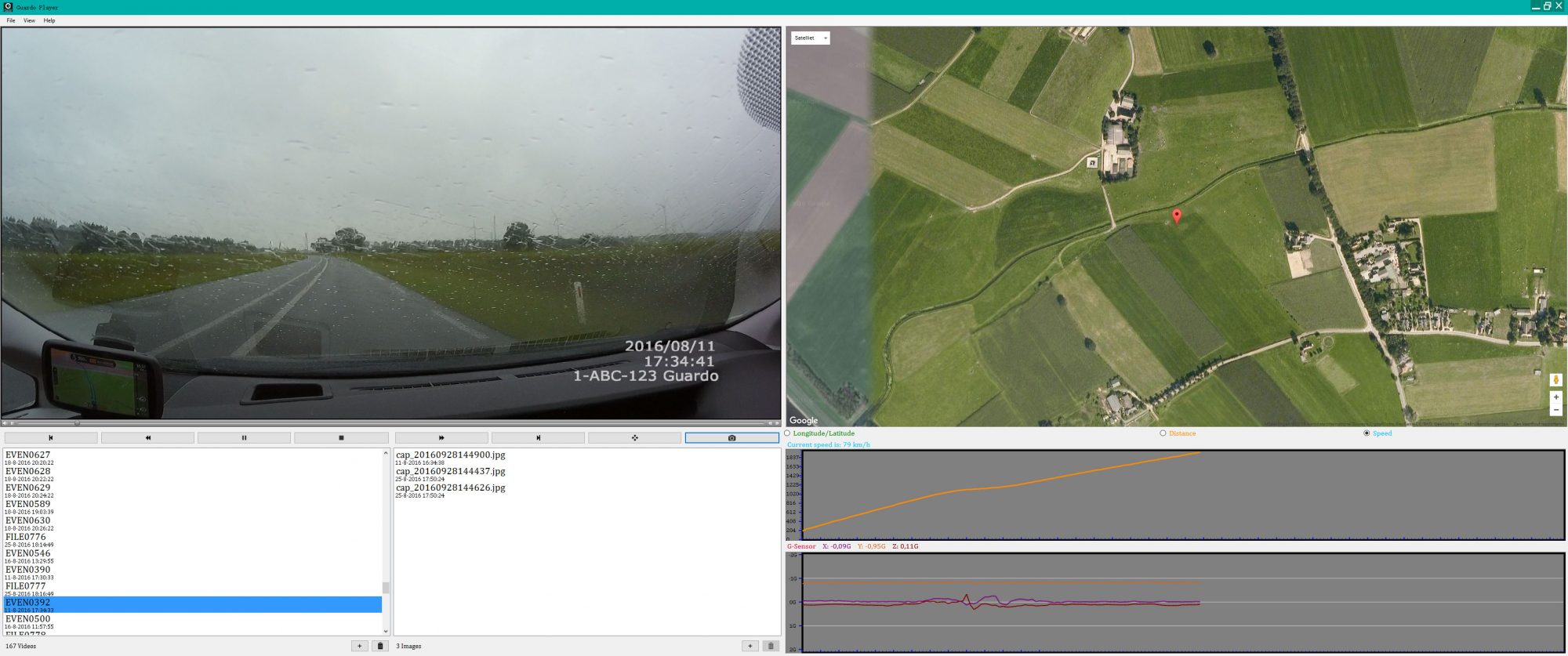Zoom in on the map
This screenshot has height=656, width=1568.
click(x=1555, y=397)
